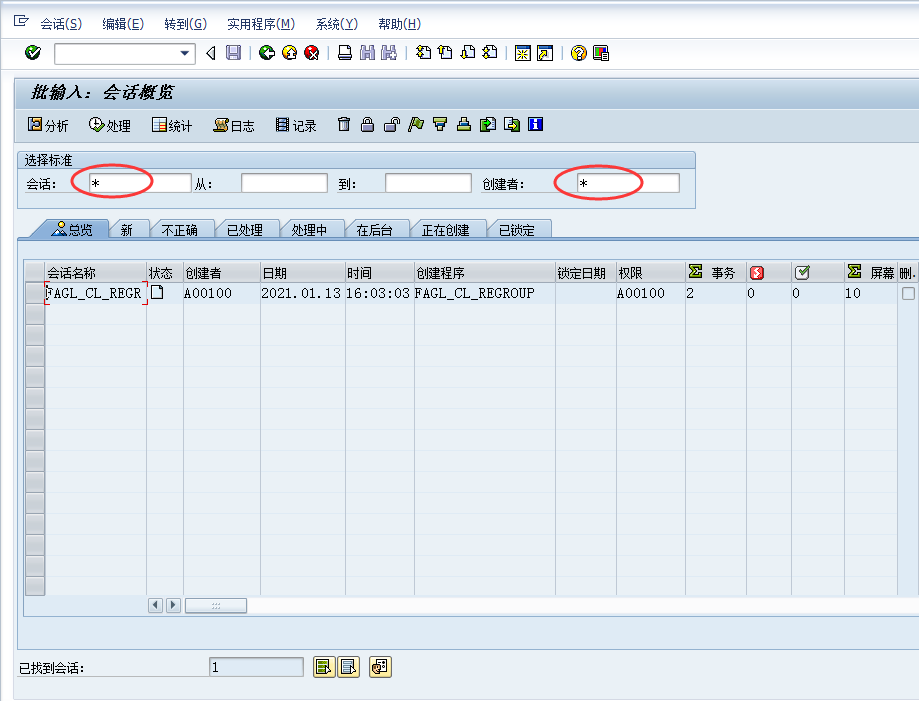Go to the last page icon

[x=490, y=53]
